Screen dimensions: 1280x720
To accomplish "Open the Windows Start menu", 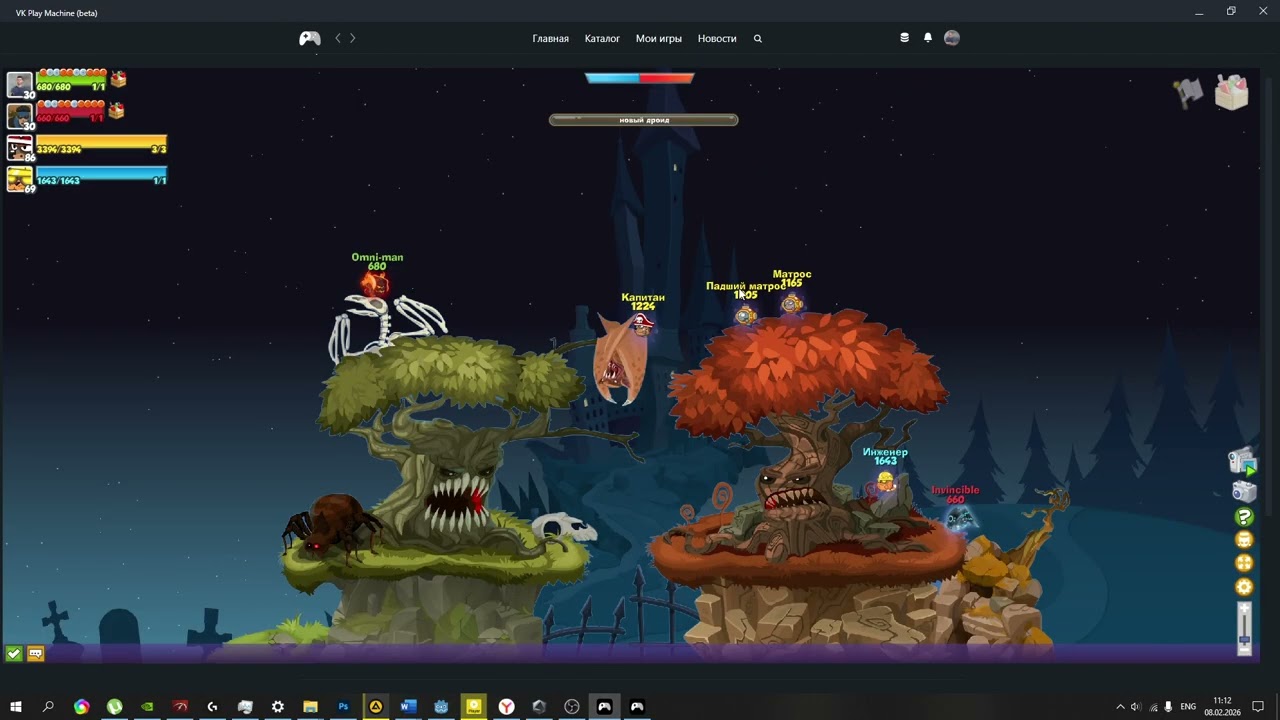I will pyautogui.click(x=16, y=707).
